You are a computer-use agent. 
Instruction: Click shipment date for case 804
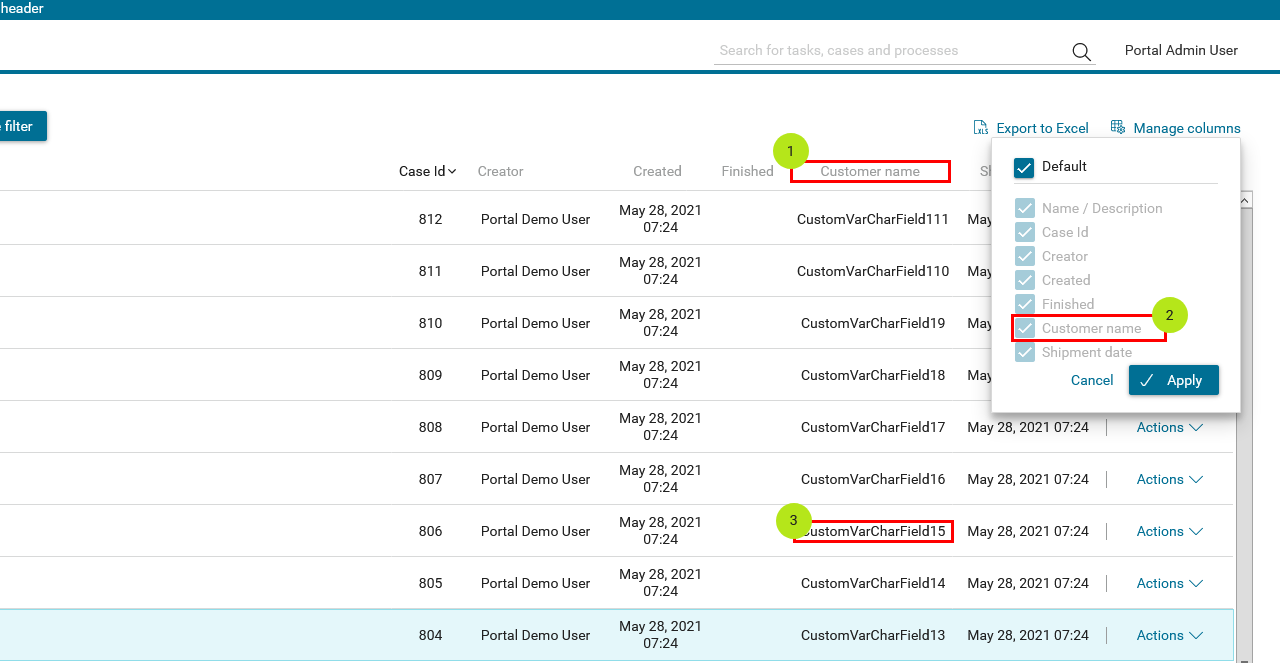(1028, 635)
